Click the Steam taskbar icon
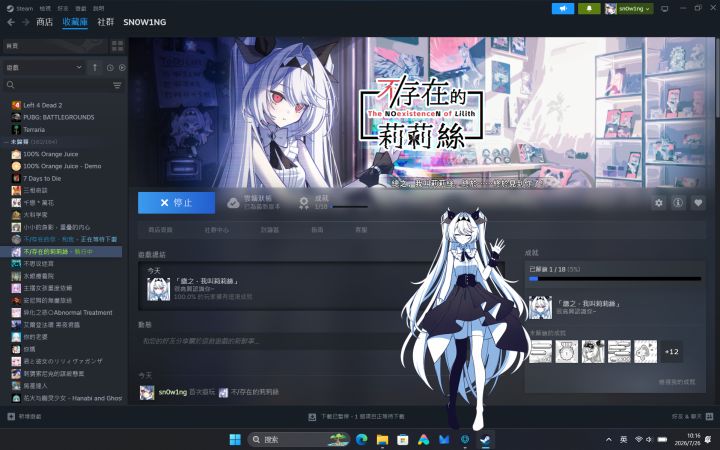 click(485, 439)
